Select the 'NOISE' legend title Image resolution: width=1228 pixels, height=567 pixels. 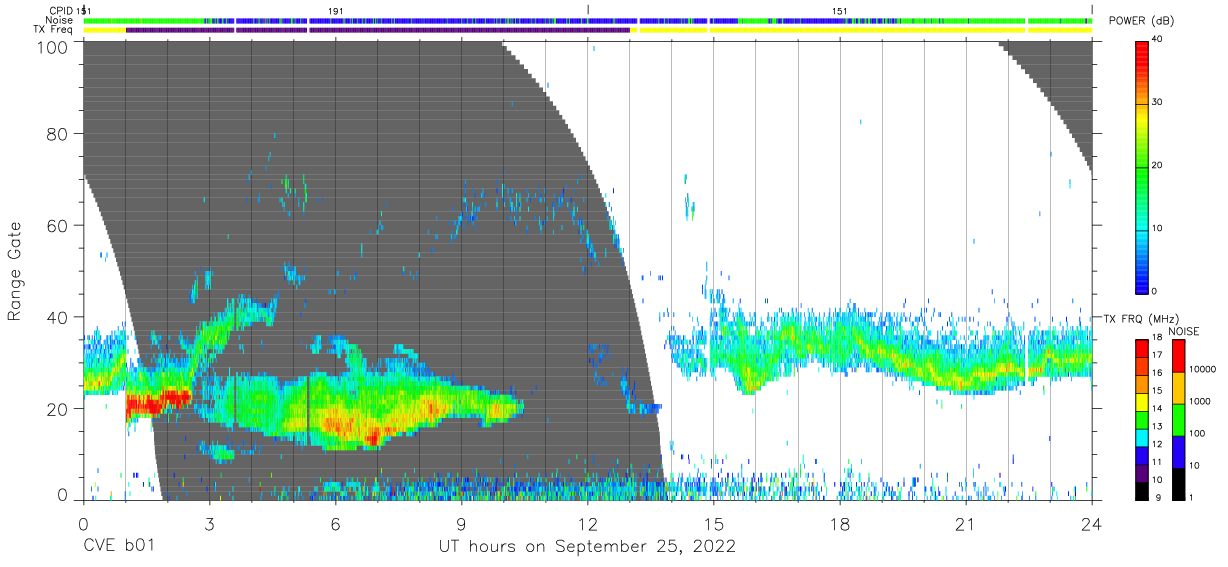coord(1185,331)
